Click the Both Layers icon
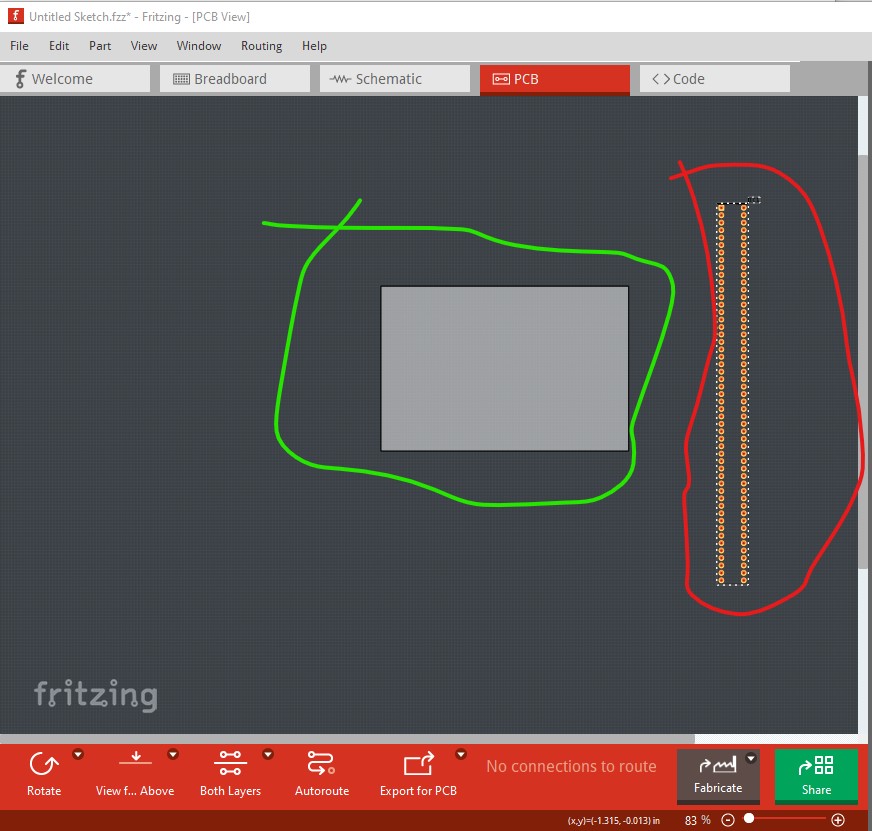Image resolution: width=872 pixels, height=831 pixels. click(x=230, y=766)
